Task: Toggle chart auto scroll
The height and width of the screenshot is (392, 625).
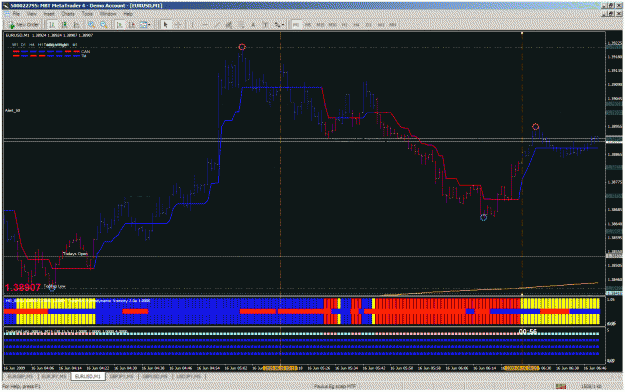Action: [x=120, y=25]
